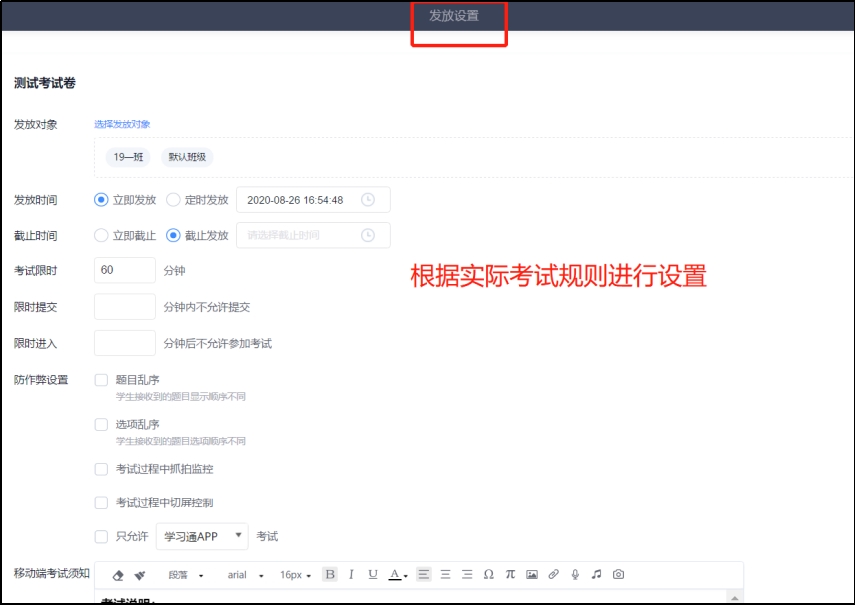Click the eraser clear-format icon
The width and height of the screenshot is (855, 605).
[118, 575]
